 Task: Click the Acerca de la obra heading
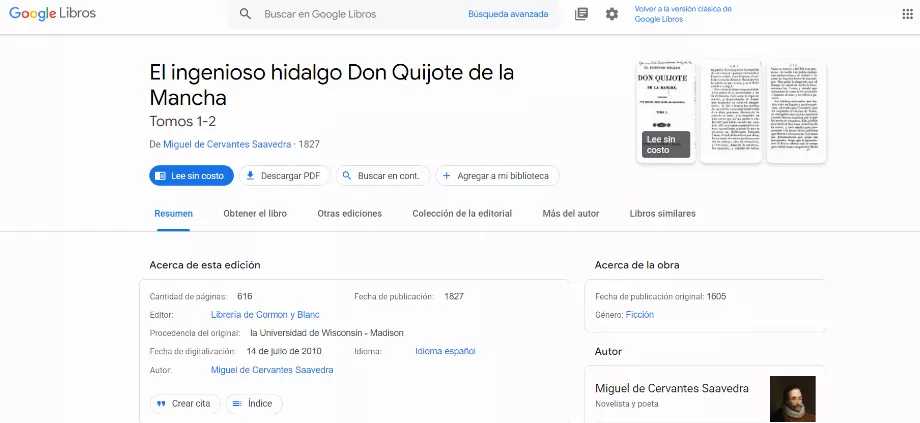click(637, 265)
